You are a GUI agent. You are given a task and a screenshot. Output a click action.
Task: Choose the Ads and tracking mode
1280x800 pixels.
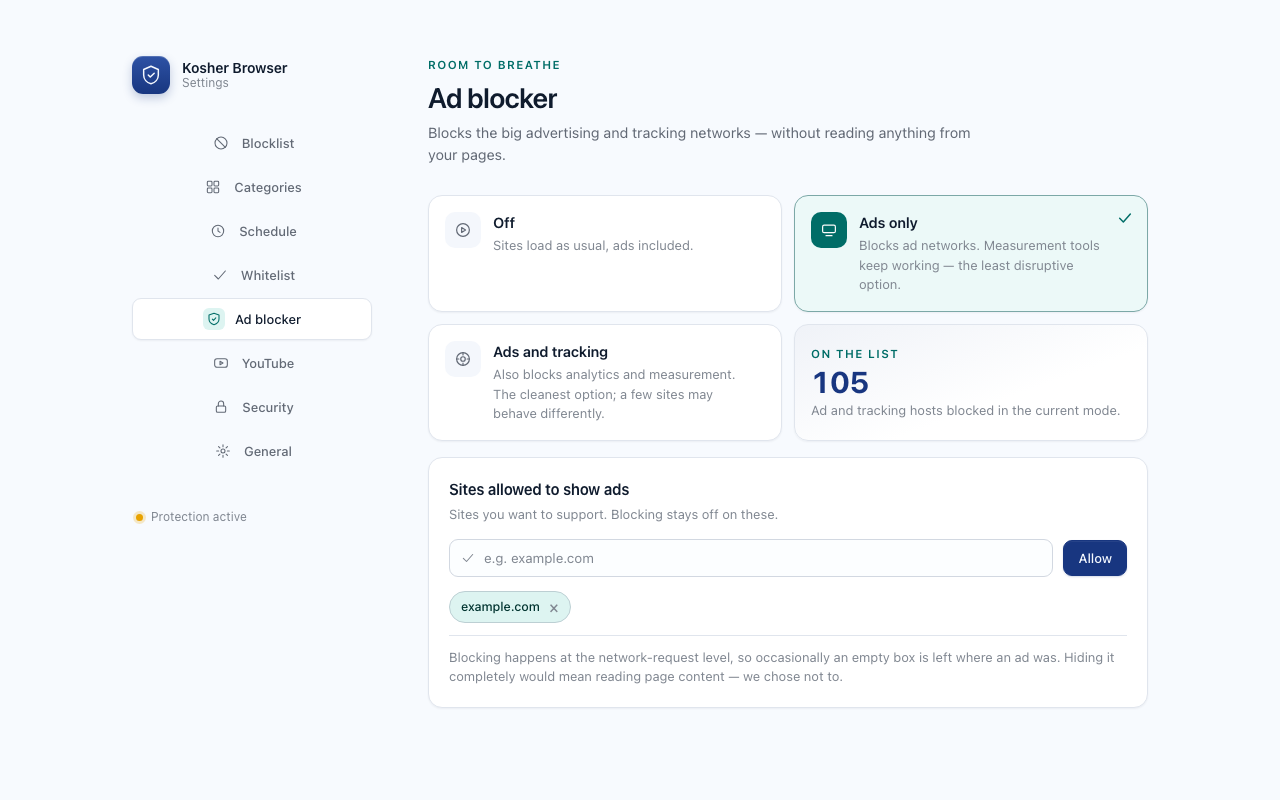pyautogui.click(x=605, y=382)
